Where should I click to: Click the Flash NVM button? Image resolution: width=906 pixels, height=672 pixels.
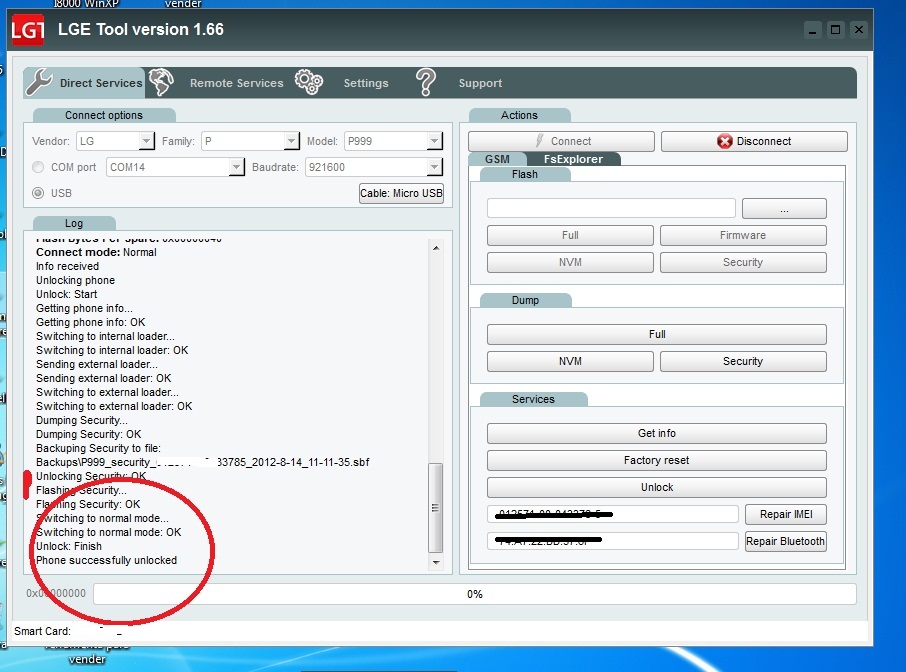(570, 262)
